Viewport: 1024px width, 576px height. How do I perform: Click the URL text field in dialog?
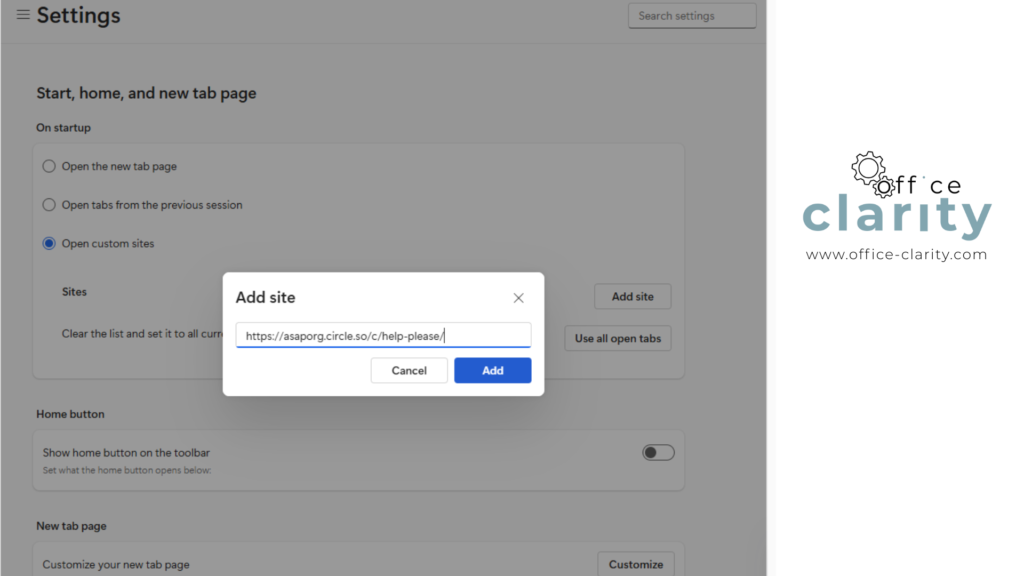(x=383, y=336)
